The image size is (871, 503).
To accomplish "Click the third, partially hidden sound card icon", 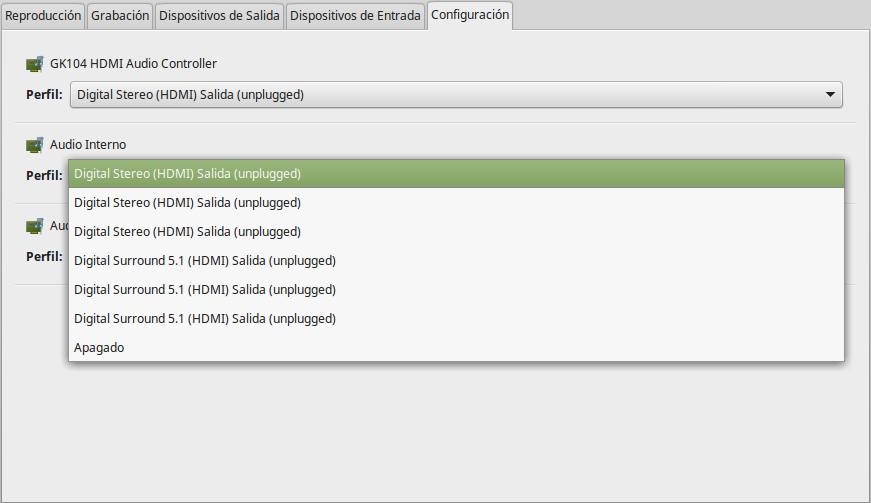I will tap(35, 226).
